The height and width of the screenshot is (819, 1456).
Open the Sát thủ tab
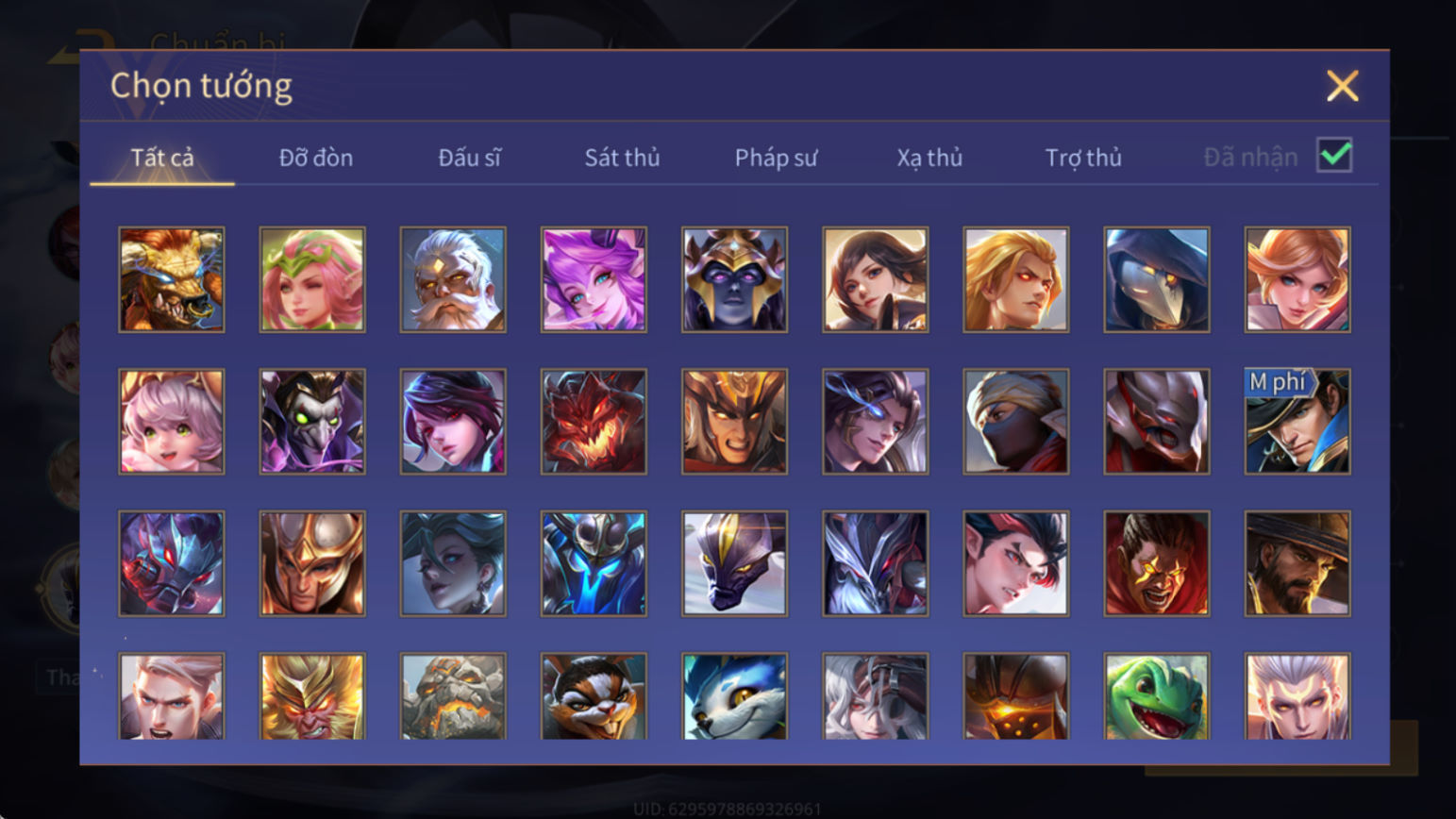[622, 158]
